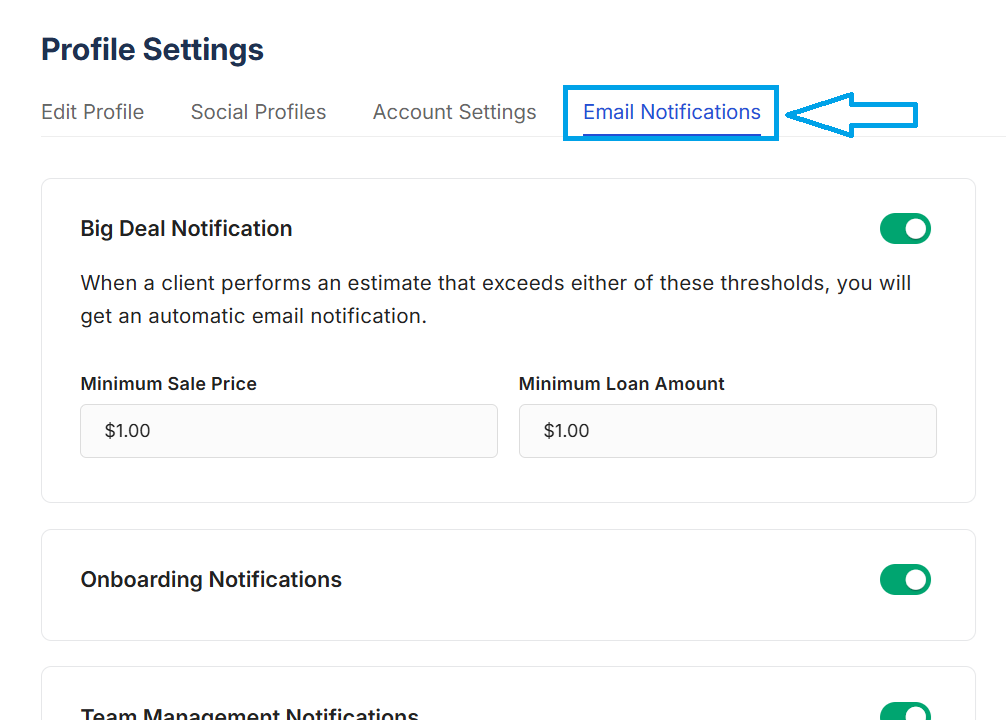The width and height of the screenshot is (1006, 720).
Task: Click the Minimum Sale Price input field
Action: coord(288,431)
